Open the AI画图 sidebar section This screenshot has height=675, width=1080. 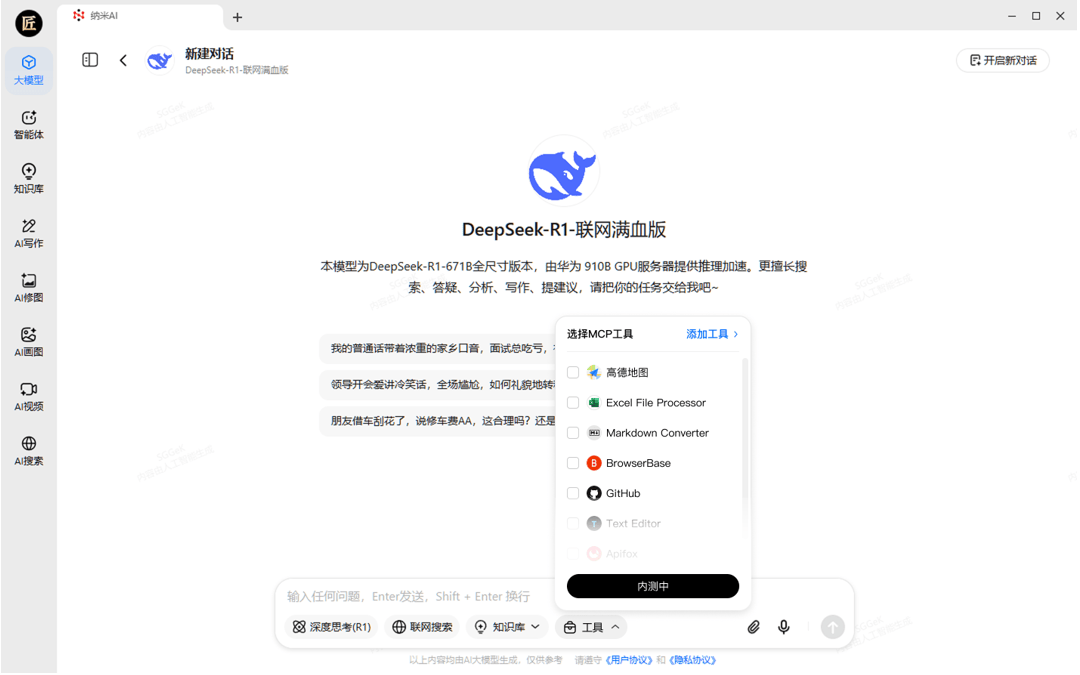28,342
